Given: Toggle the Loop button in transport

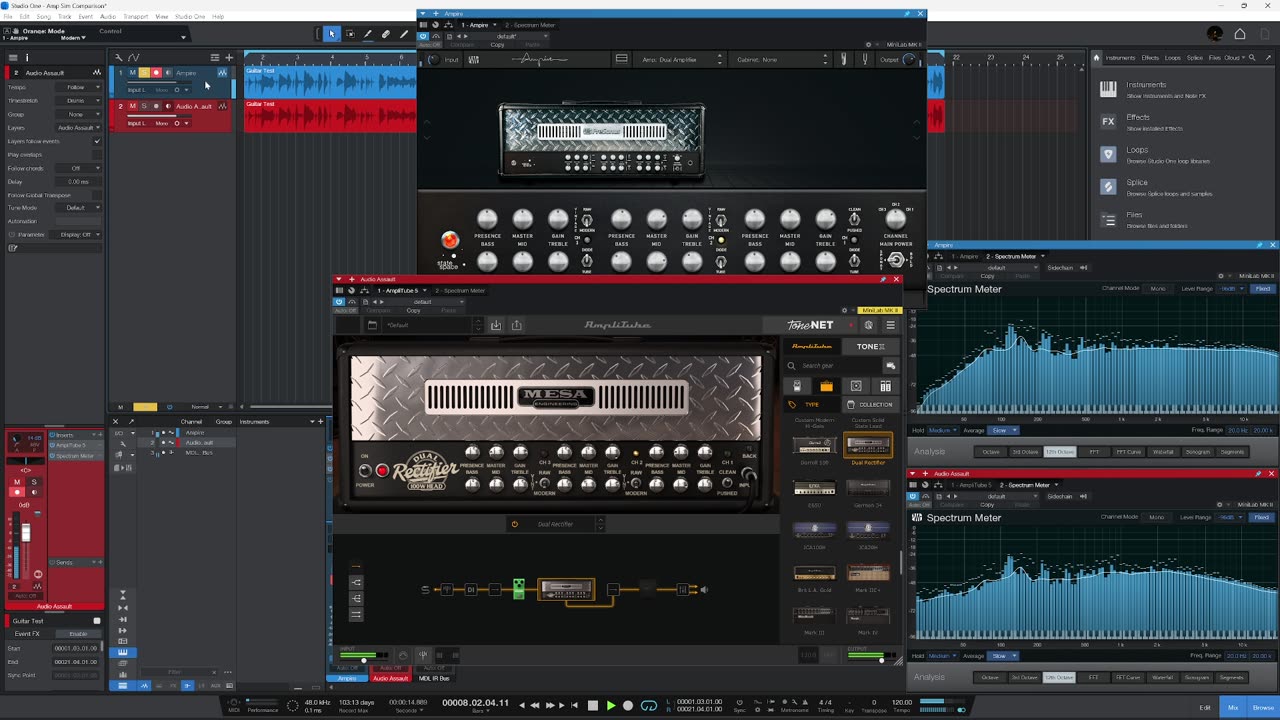Looking at the screenshot, I should coord(649,706).
